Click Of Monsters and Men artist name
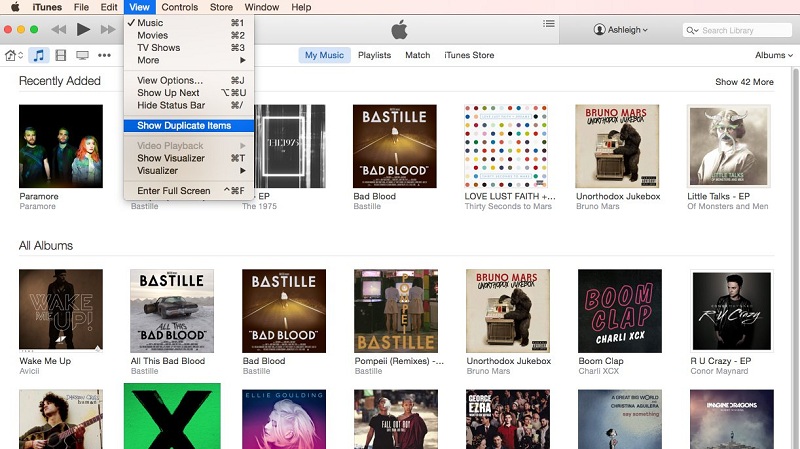 (728, 206)
